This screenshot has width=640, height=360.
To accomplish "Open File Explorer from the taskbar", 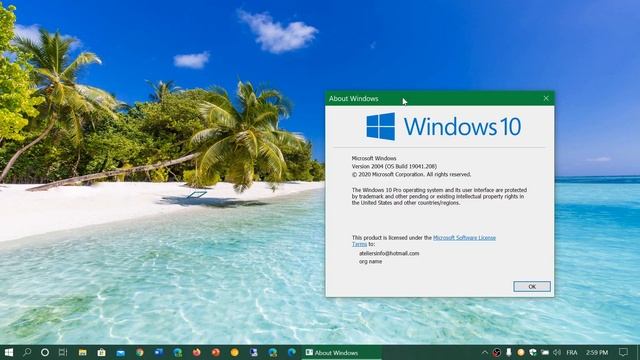I will click(82, 352).
